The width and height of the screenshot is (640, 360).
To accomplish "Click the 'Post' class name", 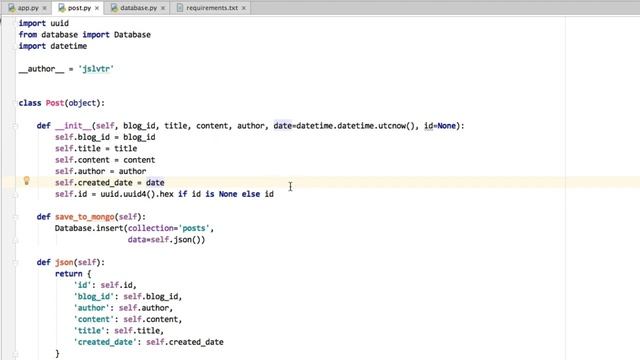I will coord(55,103).
